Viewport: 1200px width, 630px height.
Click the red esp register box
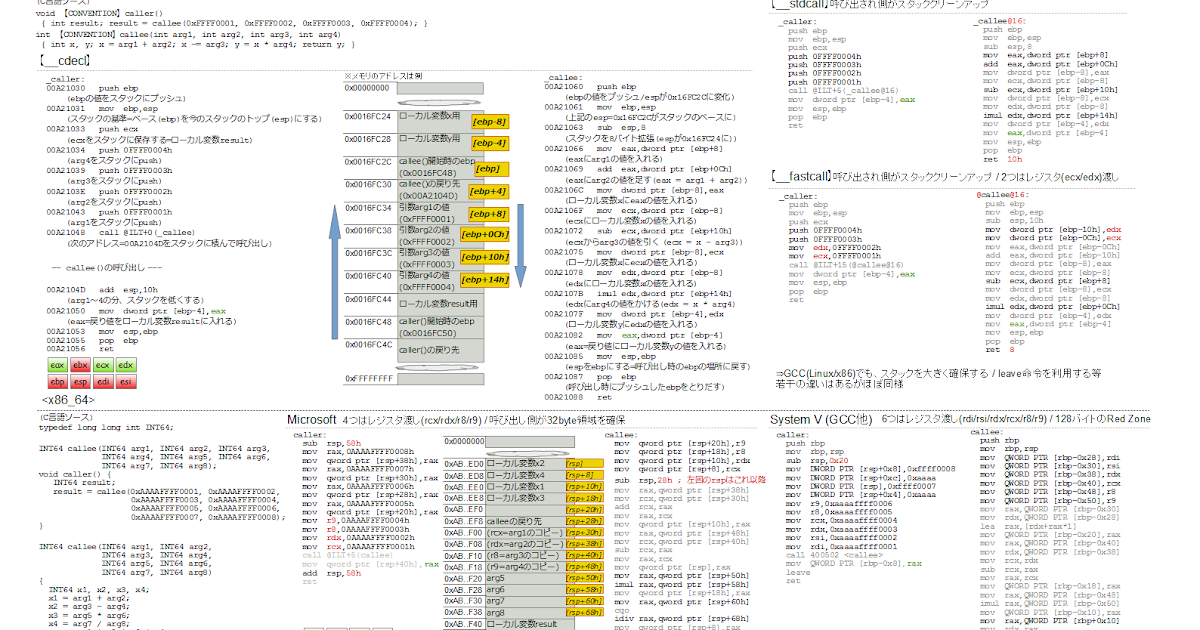tap(80, 382)
